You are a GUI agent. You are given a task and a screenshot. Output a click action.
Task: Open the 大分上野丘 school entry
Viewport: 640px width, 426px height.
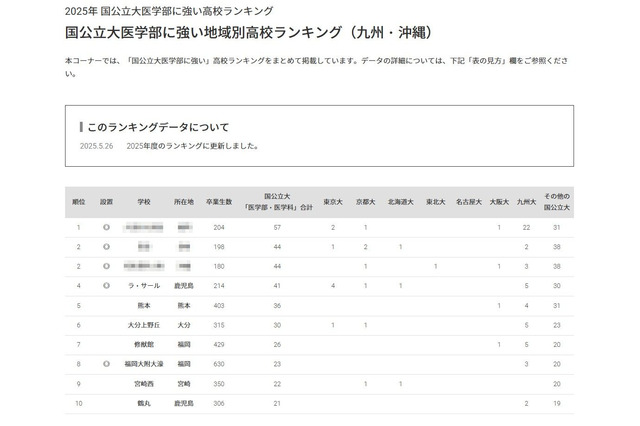tap(144, 325)
